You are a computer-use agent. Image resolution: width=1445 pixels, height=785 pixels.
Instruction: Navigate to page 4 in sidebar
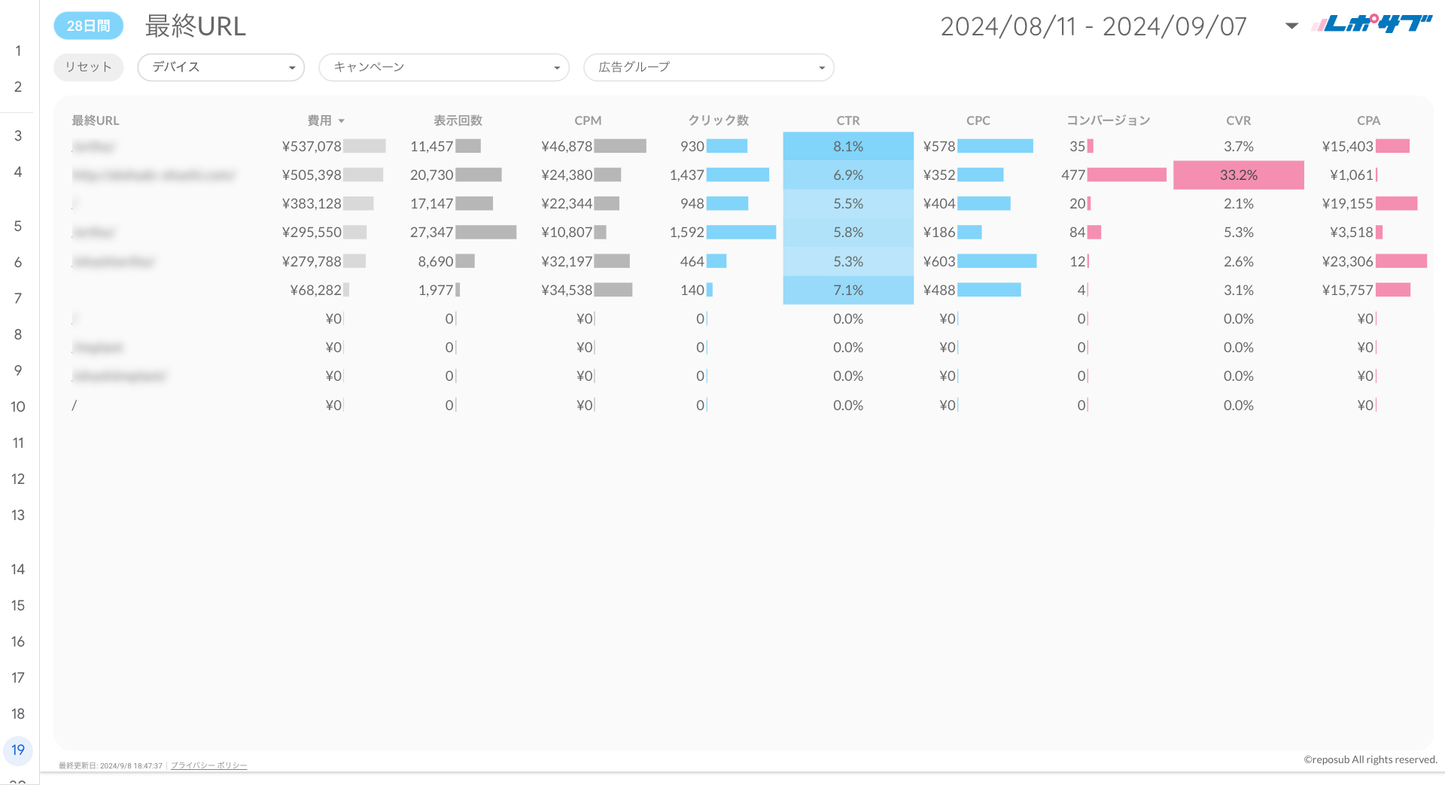pos(18,172)
